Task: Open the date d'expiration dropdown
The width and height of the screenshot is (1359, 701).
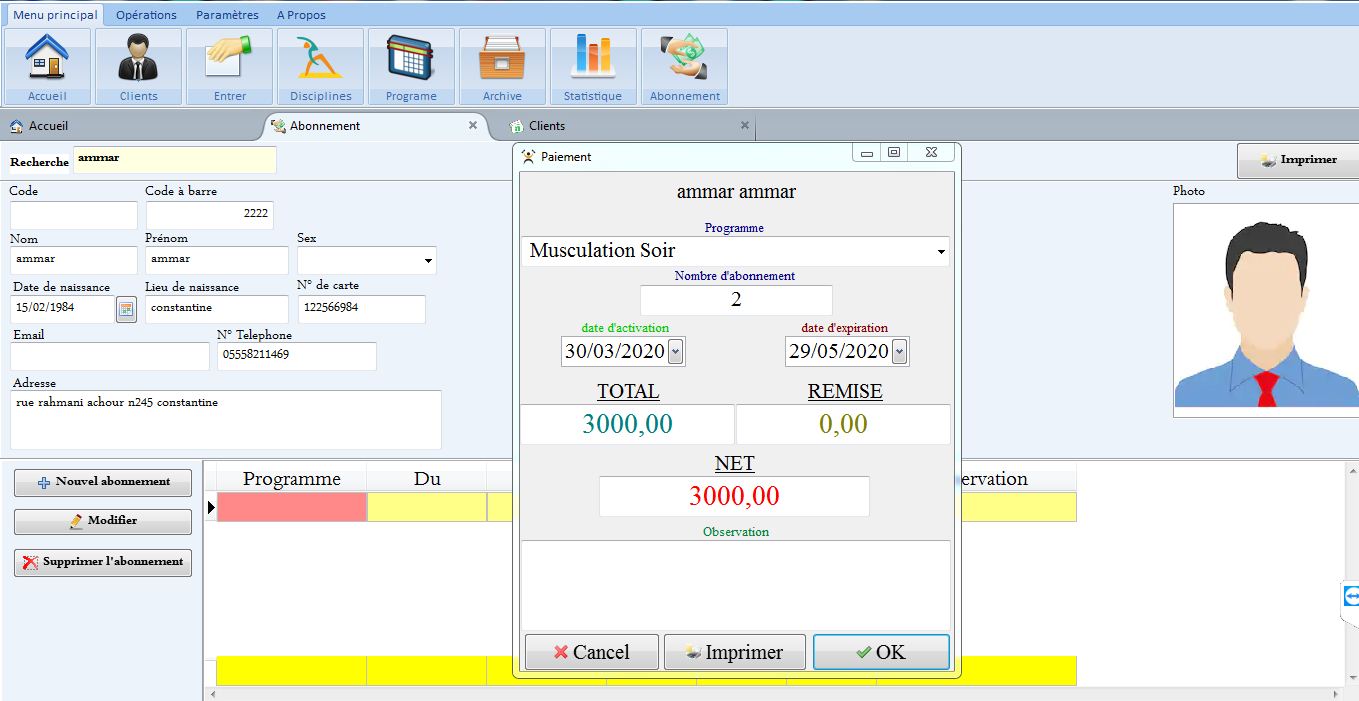Action: coord(899,352)
